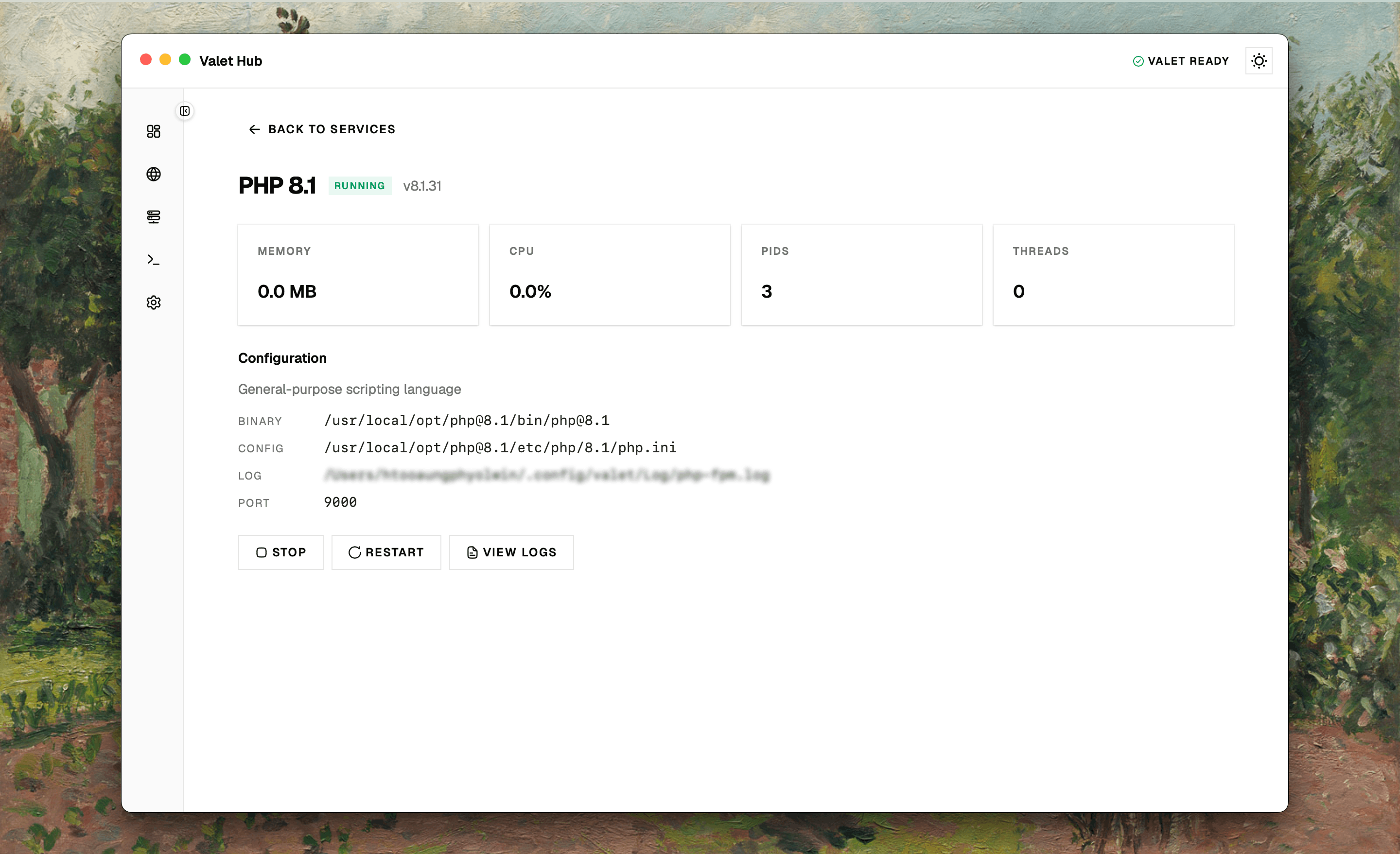Minimize window using the yellow button

(x=165, y=60)
